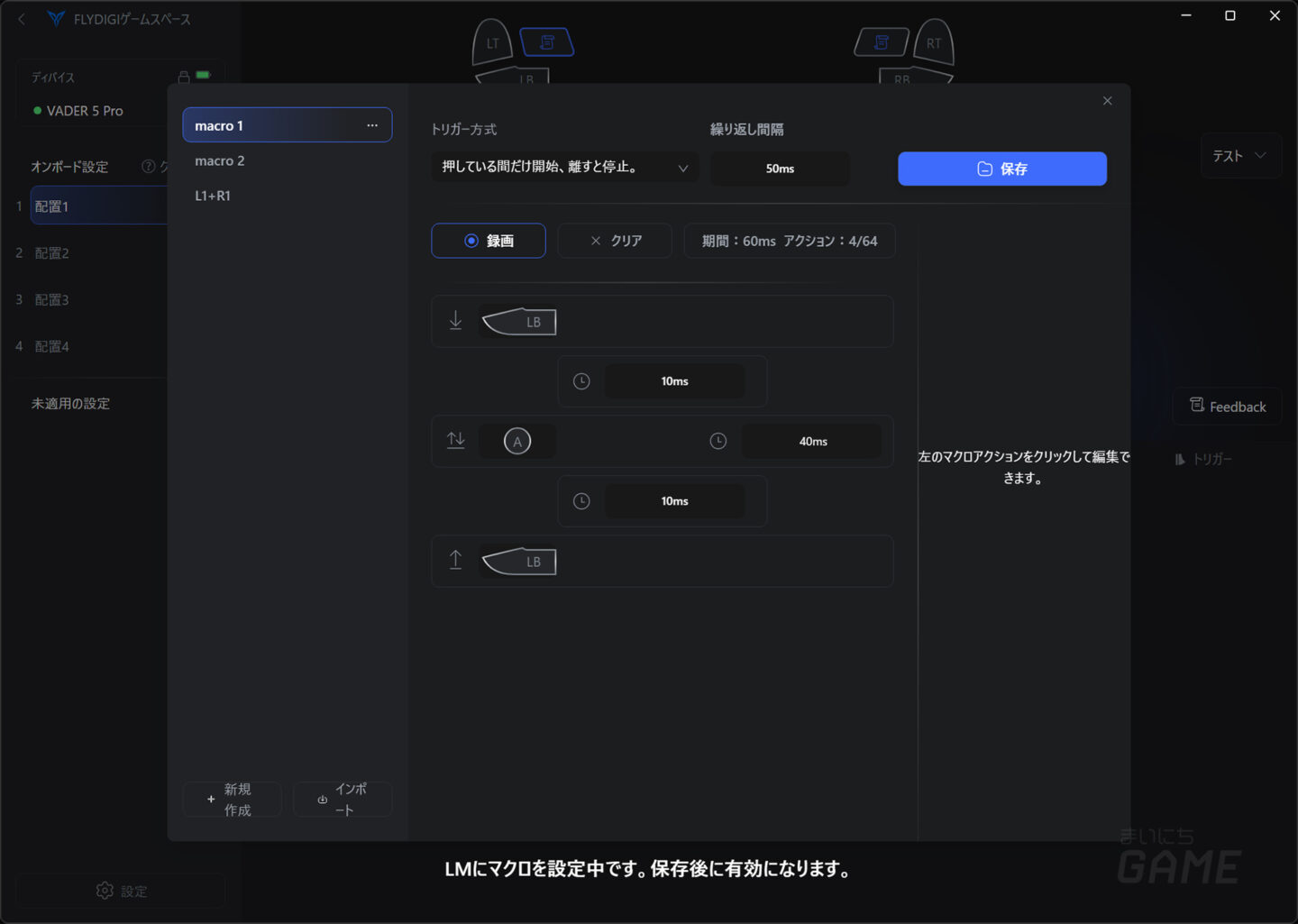1298x924 pixels.
Task: Edit the 50ms repeat interval field
Action: click(x=780, y=169)
